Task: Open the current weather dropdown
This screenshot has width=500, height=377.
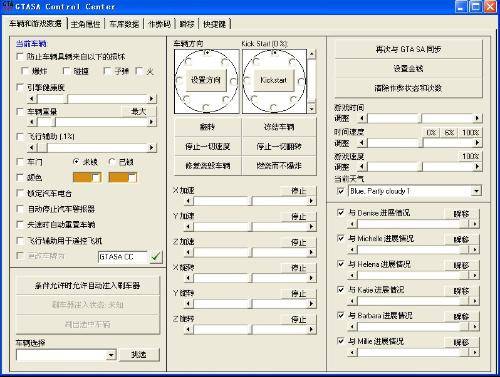Action: click(x=477, y=191)
